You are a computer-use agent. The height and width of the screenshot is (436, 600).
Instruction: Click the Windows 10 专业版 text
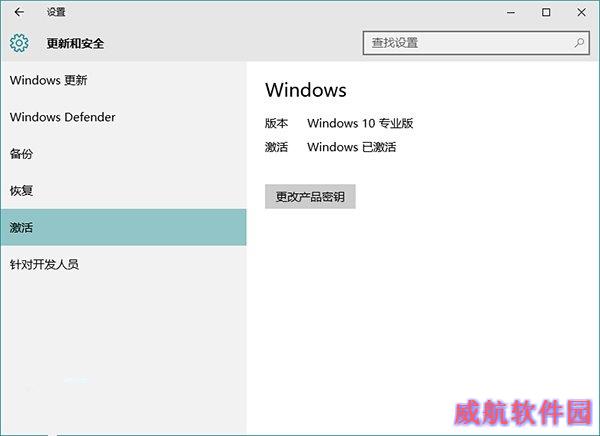tap(360, 123)
